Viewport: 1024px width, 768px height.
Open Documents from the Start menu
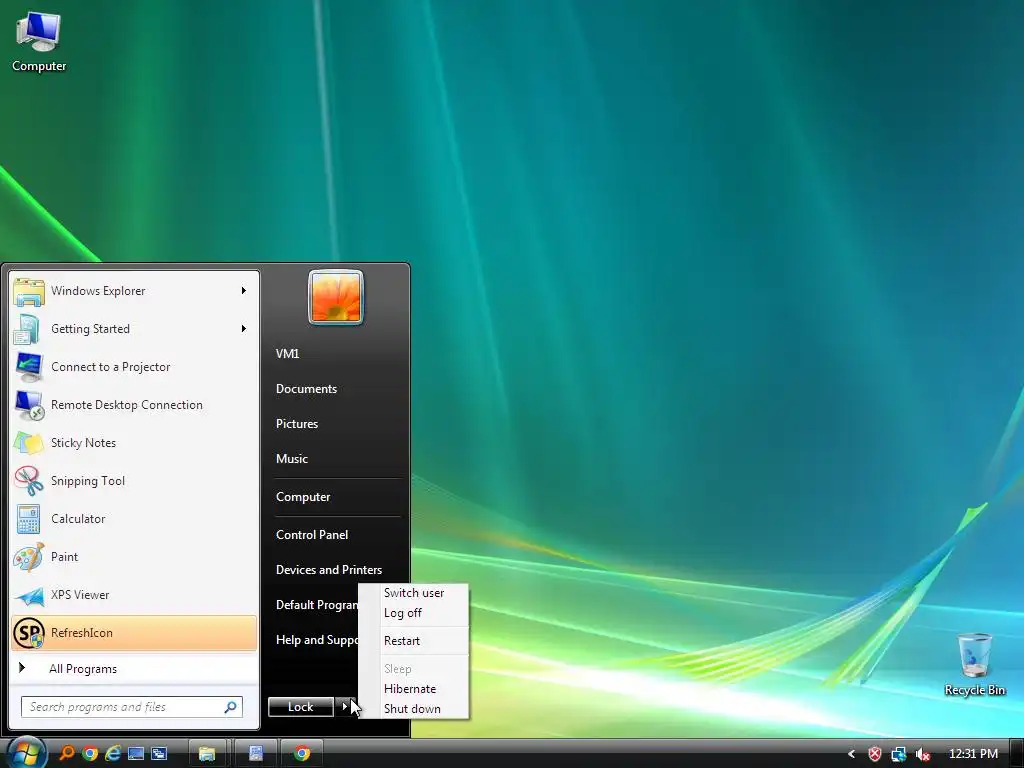coord(306,389)
